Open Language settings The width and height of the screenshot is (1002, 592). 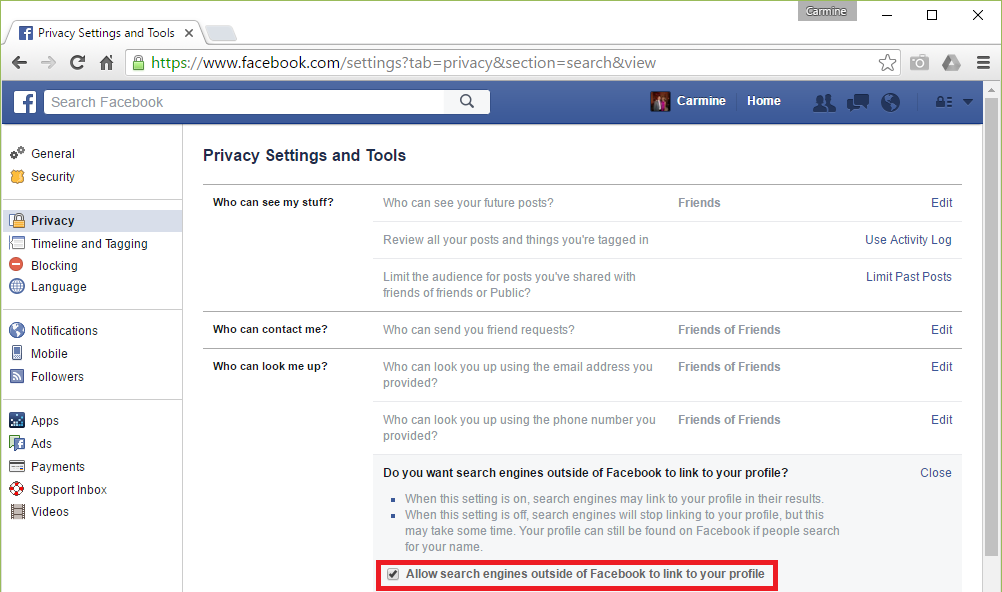tap(58, 286)
